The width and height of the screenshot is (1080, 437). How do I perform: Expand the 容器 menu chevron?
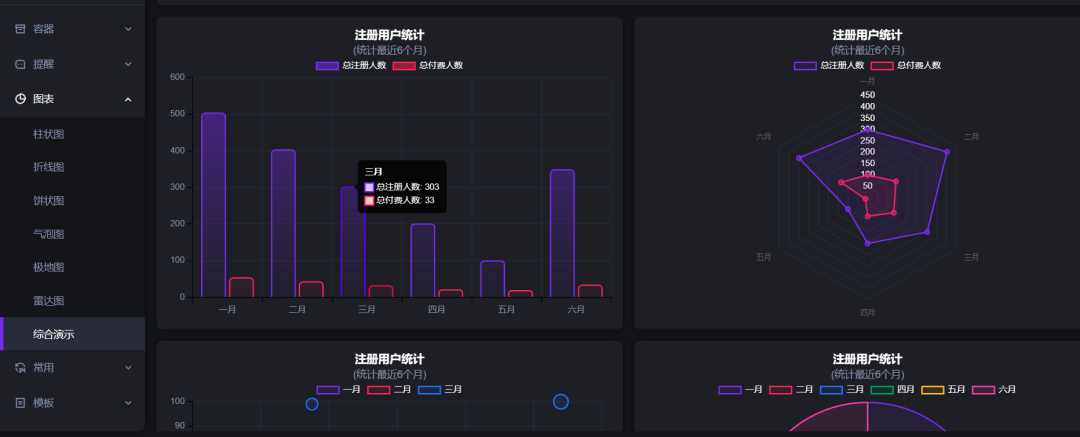pos(128,29)
